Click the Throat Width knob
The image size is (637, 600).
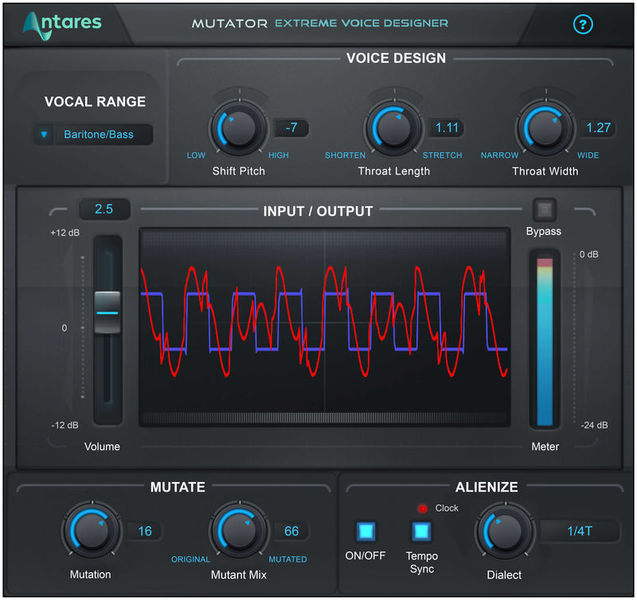(x=546, y=128)
